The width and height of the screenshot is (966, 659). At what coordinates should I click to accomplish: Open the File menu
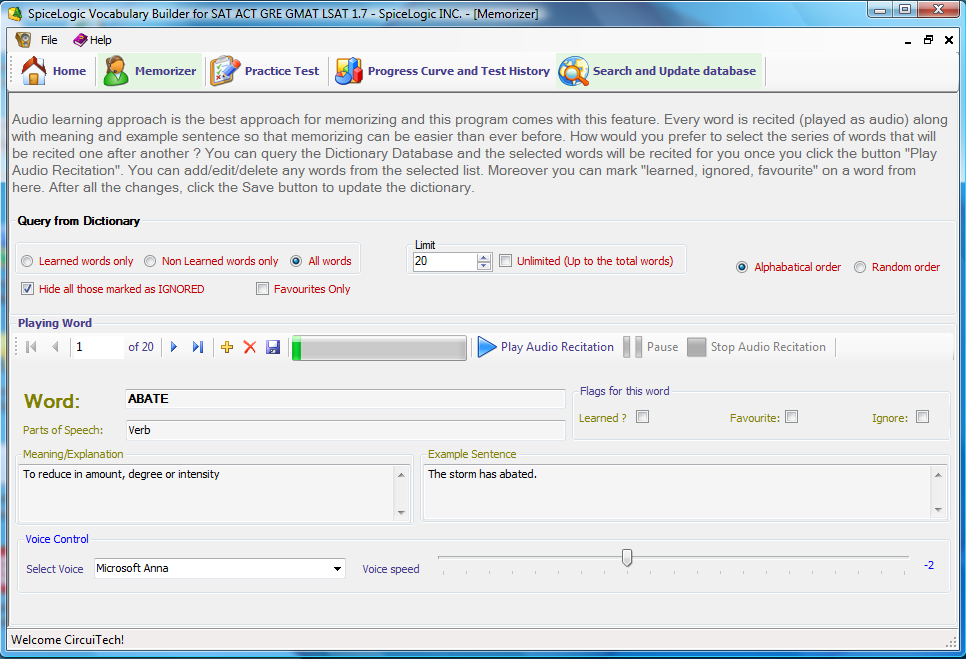[49, 40]
